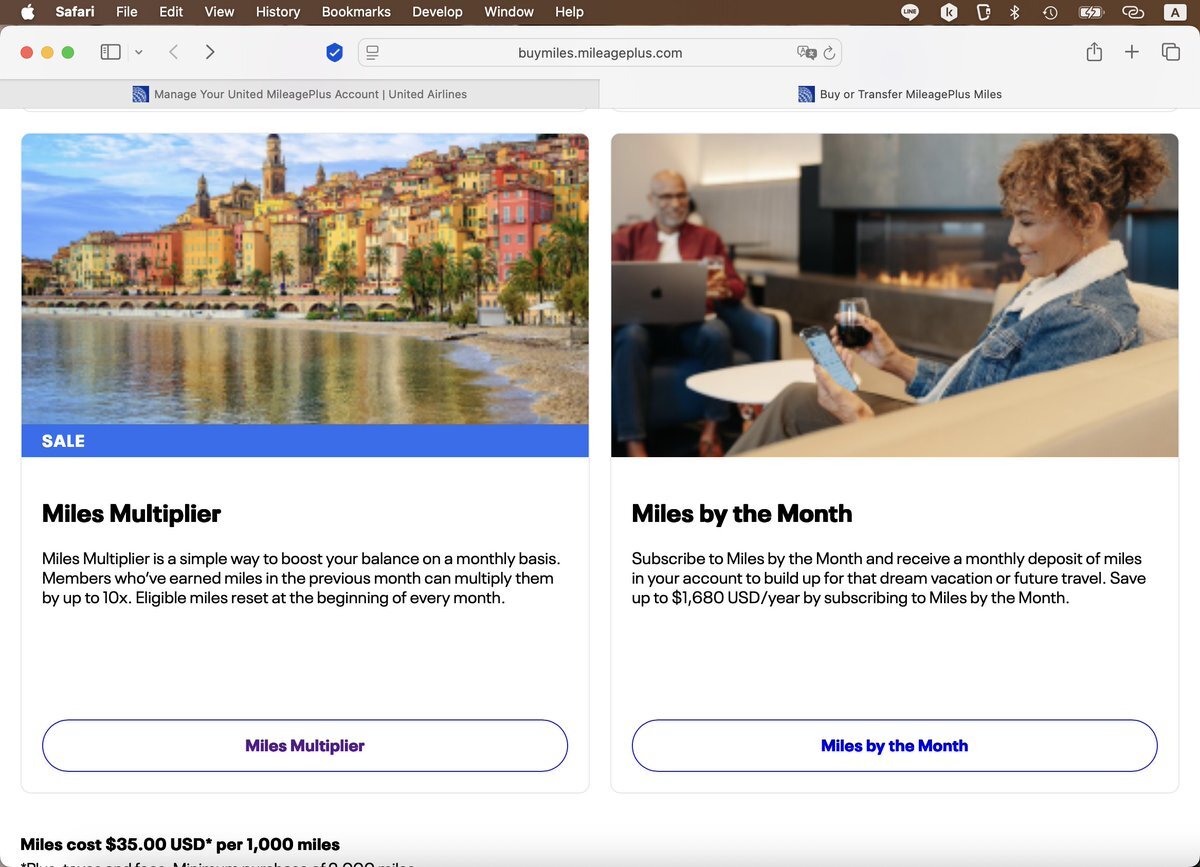Open the Time Machine status icon
Screen dimensions: 1200x867
1050,12
